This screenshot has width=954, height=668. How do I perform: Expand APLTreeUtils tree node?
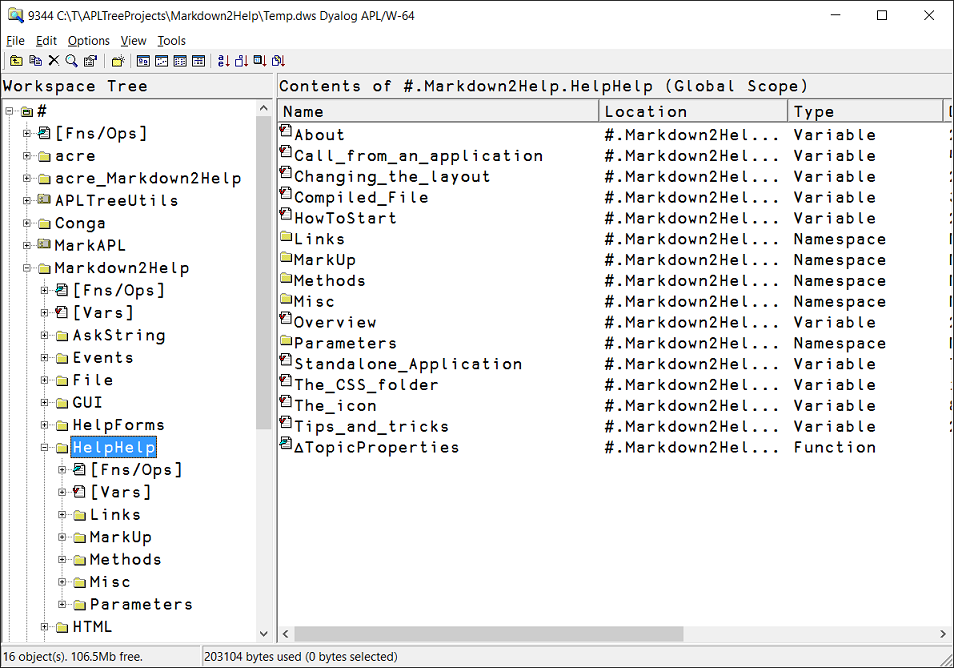(27, 200)
